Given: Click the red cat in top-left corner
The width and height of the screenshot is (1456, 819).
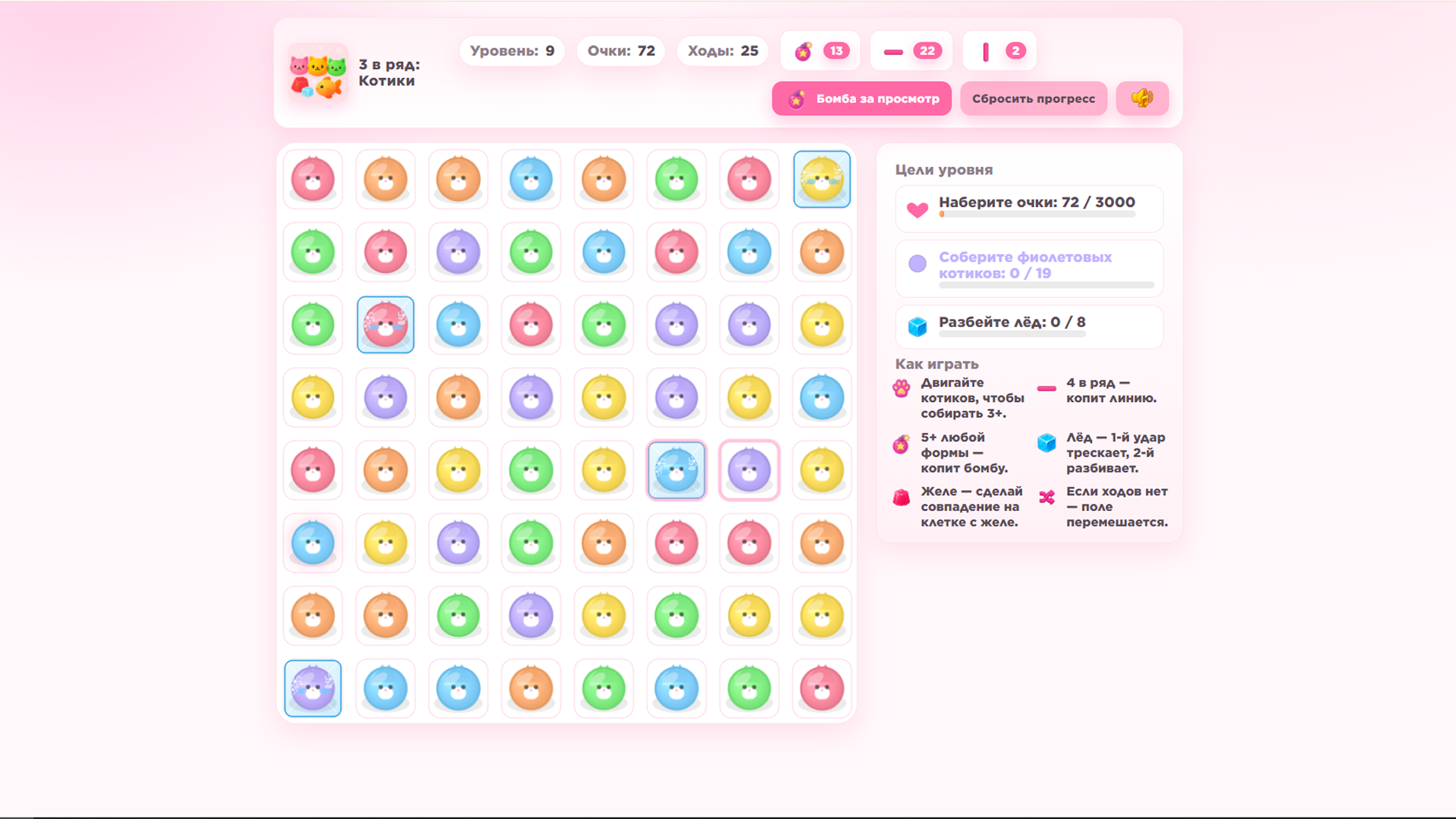Looking at the screenshot, I should click(312, 179).
